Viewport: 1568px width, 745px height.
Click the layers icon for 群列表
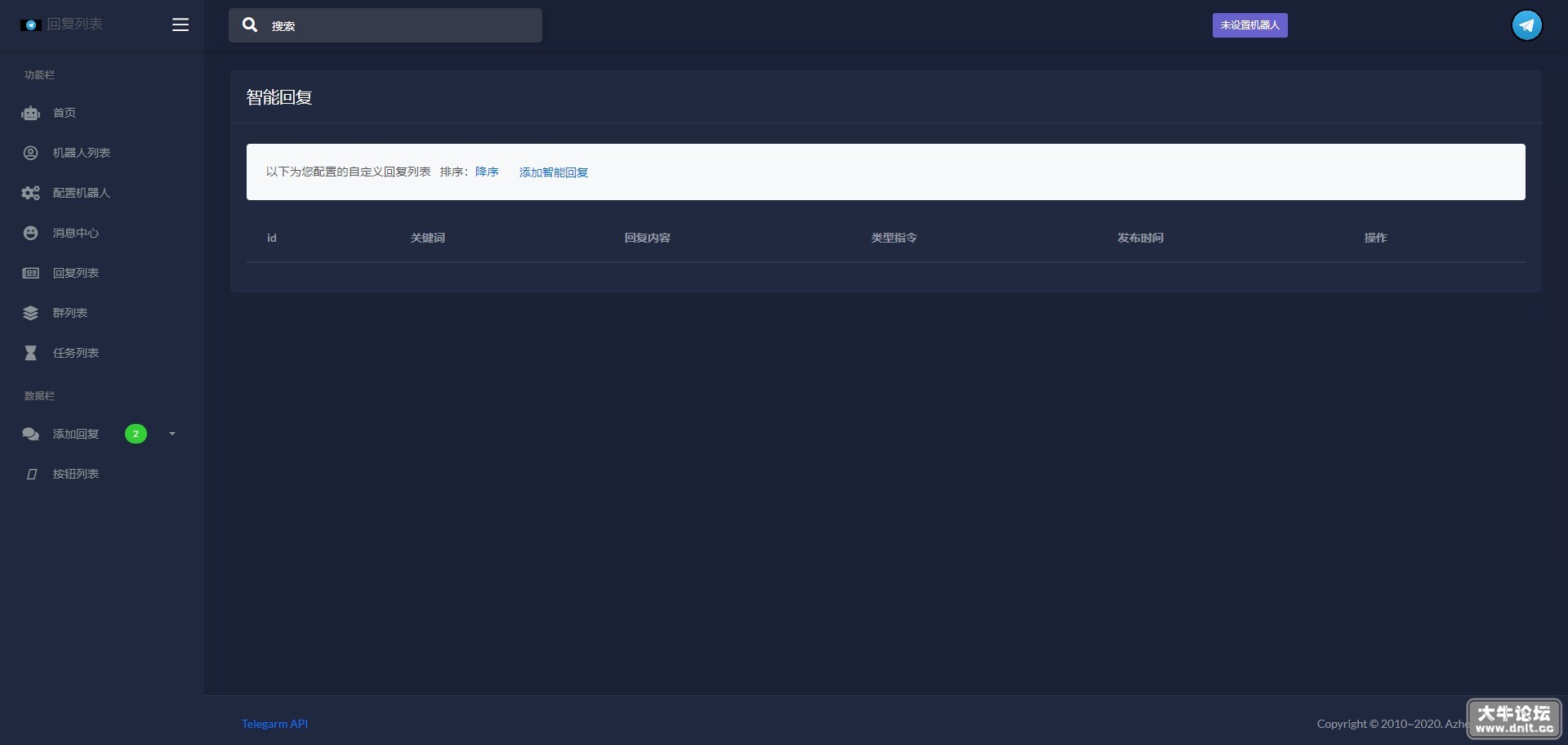click(x=31, y=313)
